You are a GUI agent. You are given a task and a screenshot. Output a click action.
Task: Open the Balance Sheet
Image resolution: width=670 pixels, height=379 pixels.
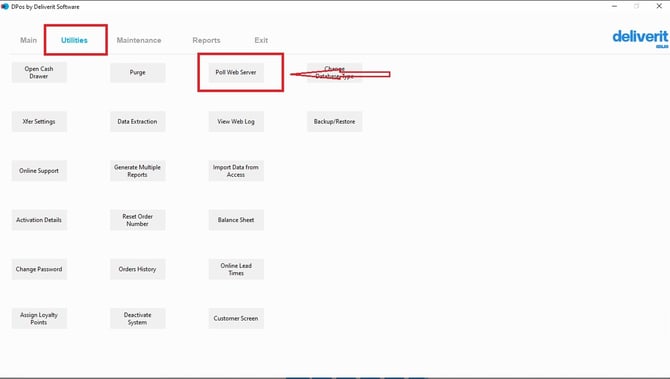236,220
